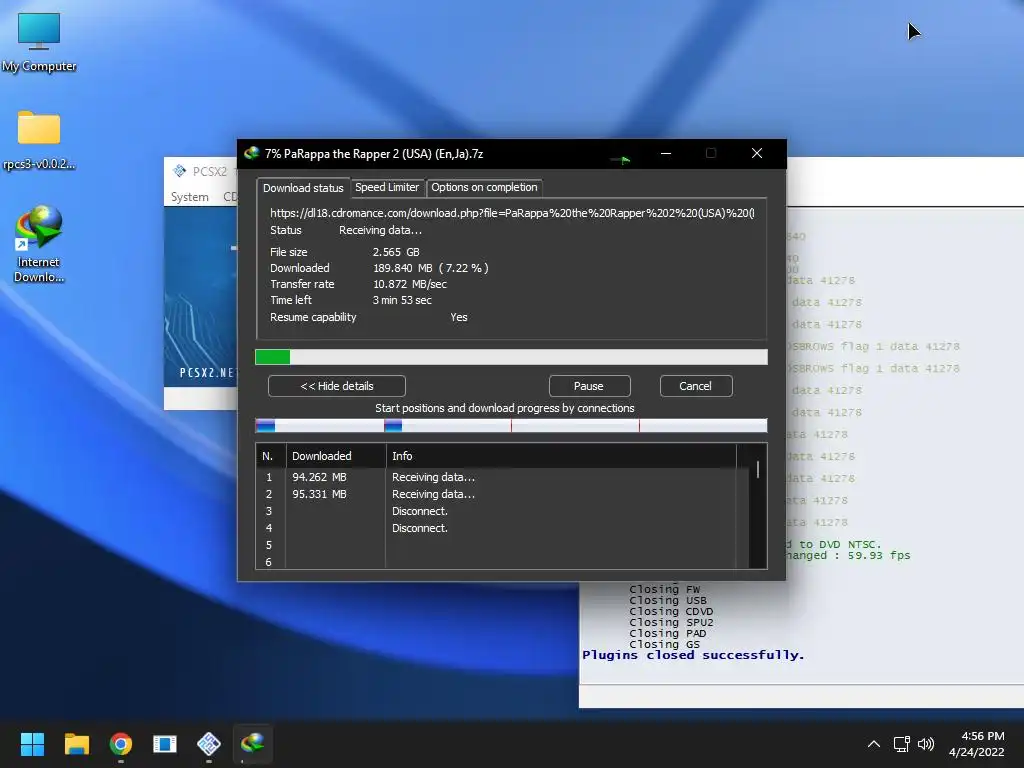Click the connections progress segment bar
This screenshot has width=1024, height=768.
tap(511, 426)
